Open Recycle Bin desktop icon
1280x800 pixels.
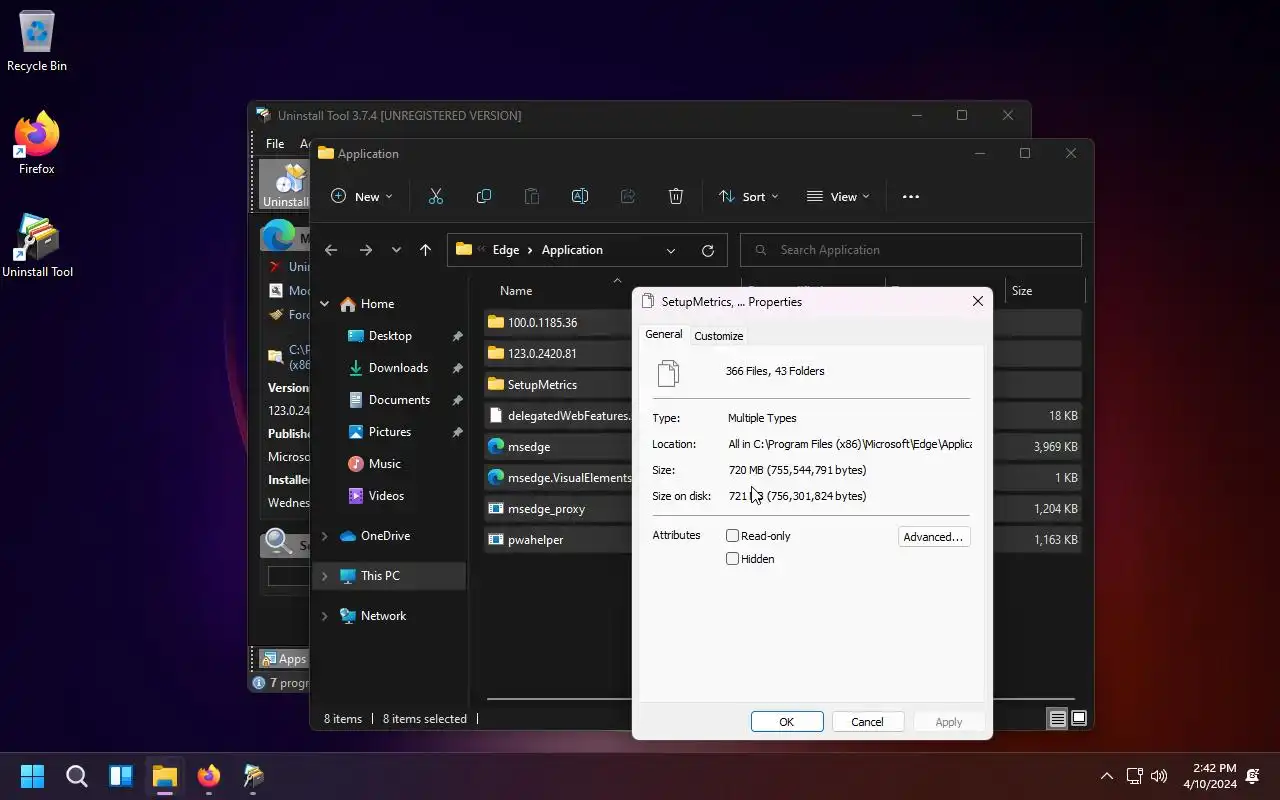[x=37, y=41]
